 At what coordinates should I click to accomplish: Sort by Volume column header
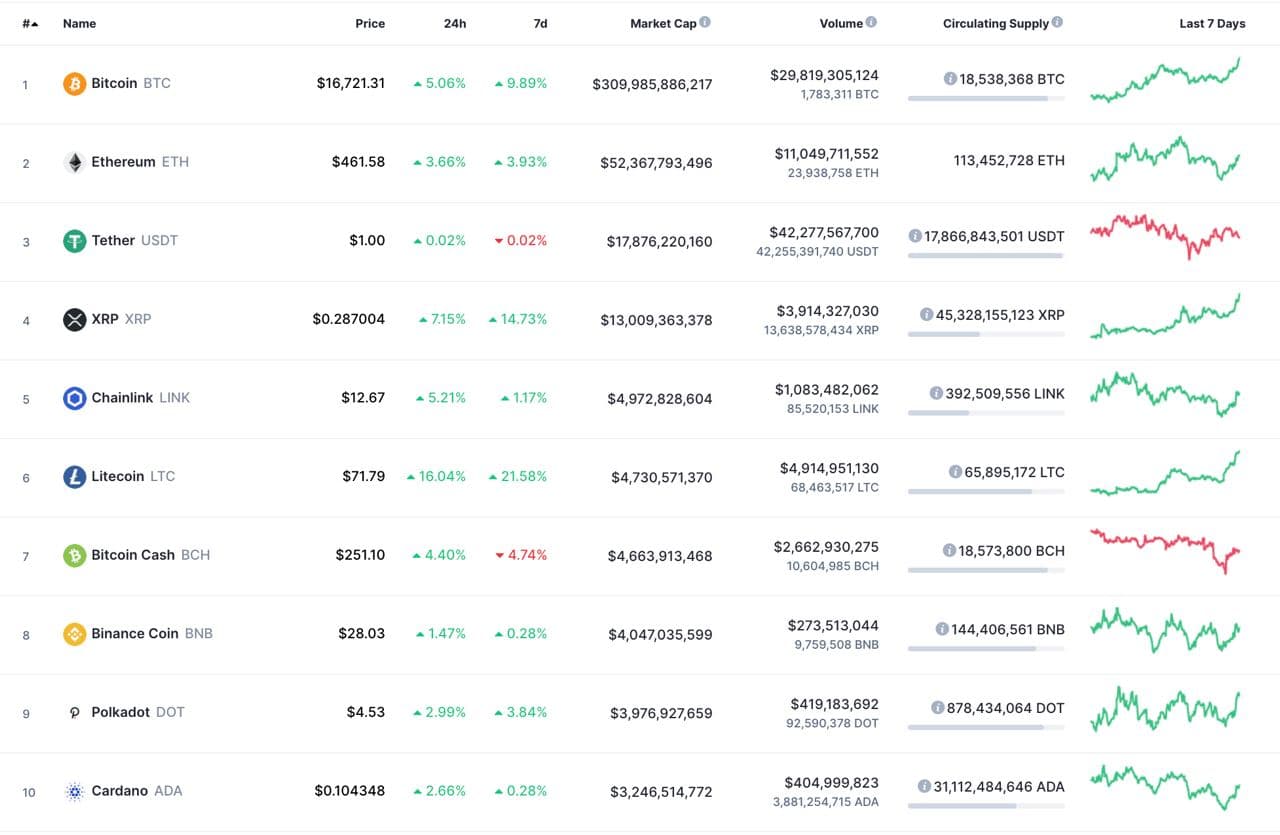click(841, 23)
